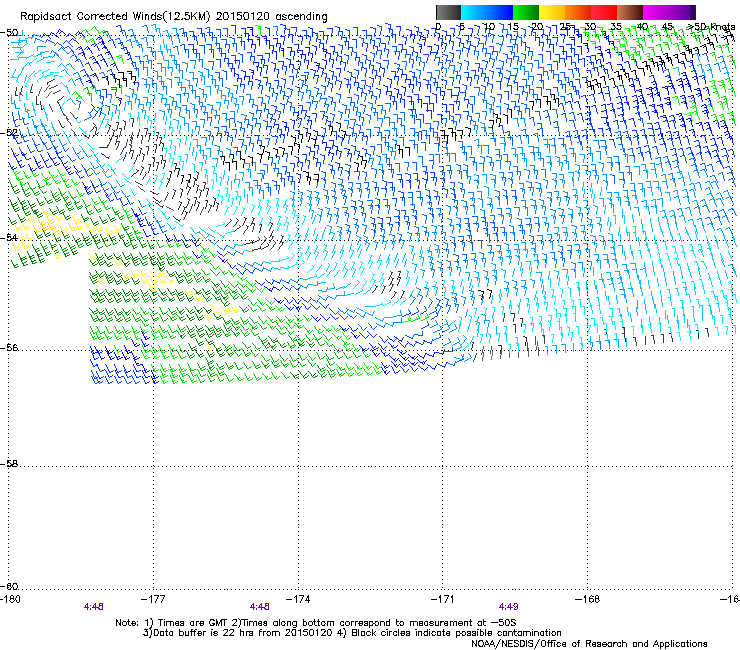The height and width of the screenshot is (650, 740).
Task: Click the 'Times are GMT' note line
Action: (316, 623)
